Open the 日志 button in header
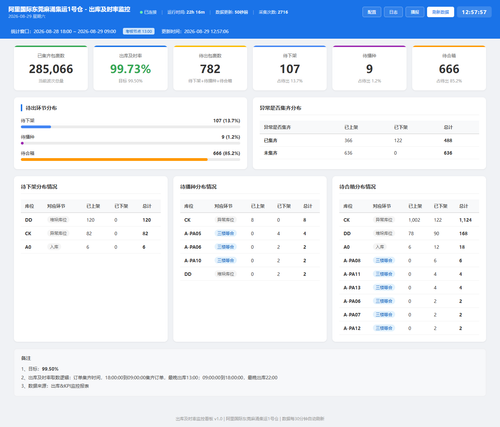Viewport: 500px width, 427px height. coord(393,12)
